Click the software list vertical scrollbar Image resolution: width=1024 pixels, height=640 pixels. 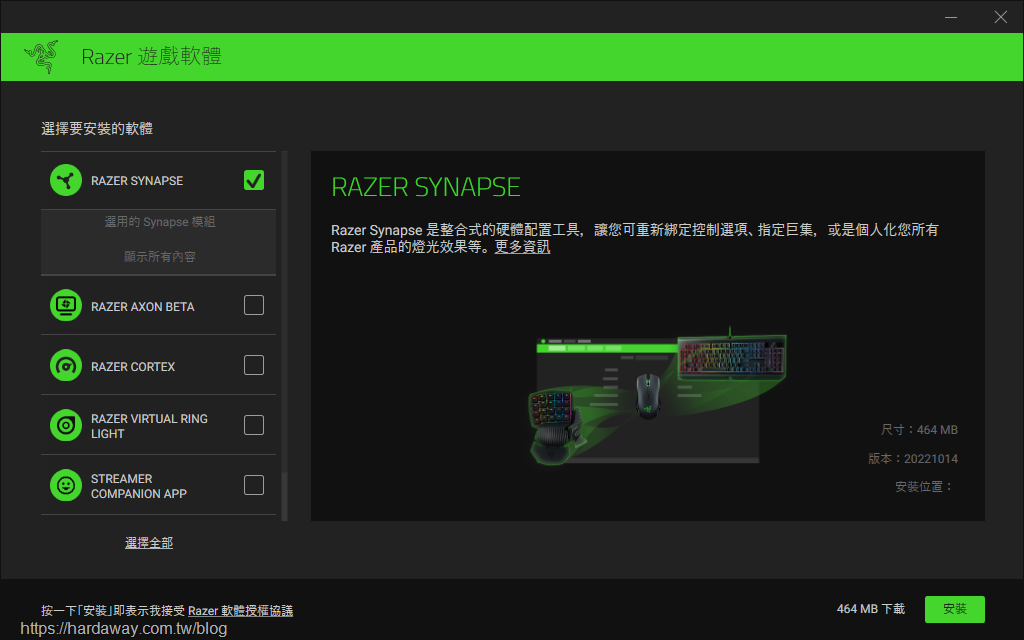pos(284,336)
